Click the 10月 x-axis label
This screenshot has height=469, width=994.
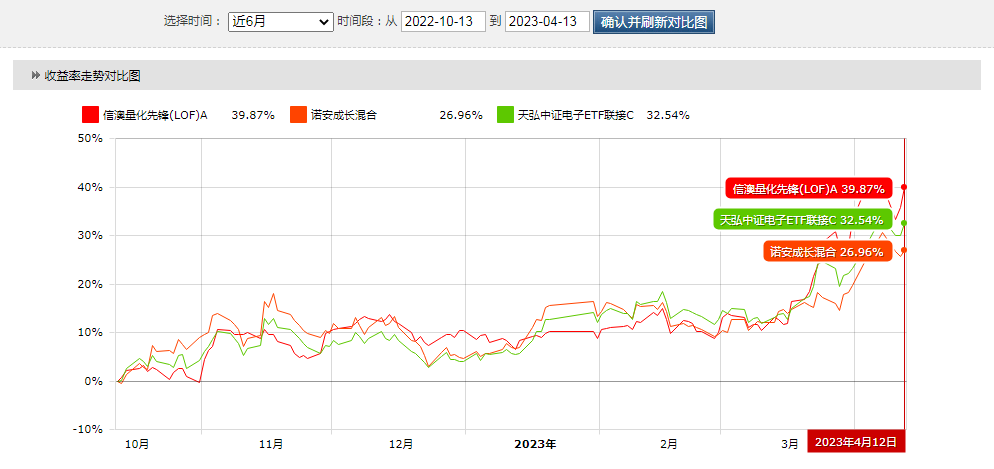pos(138,444)
